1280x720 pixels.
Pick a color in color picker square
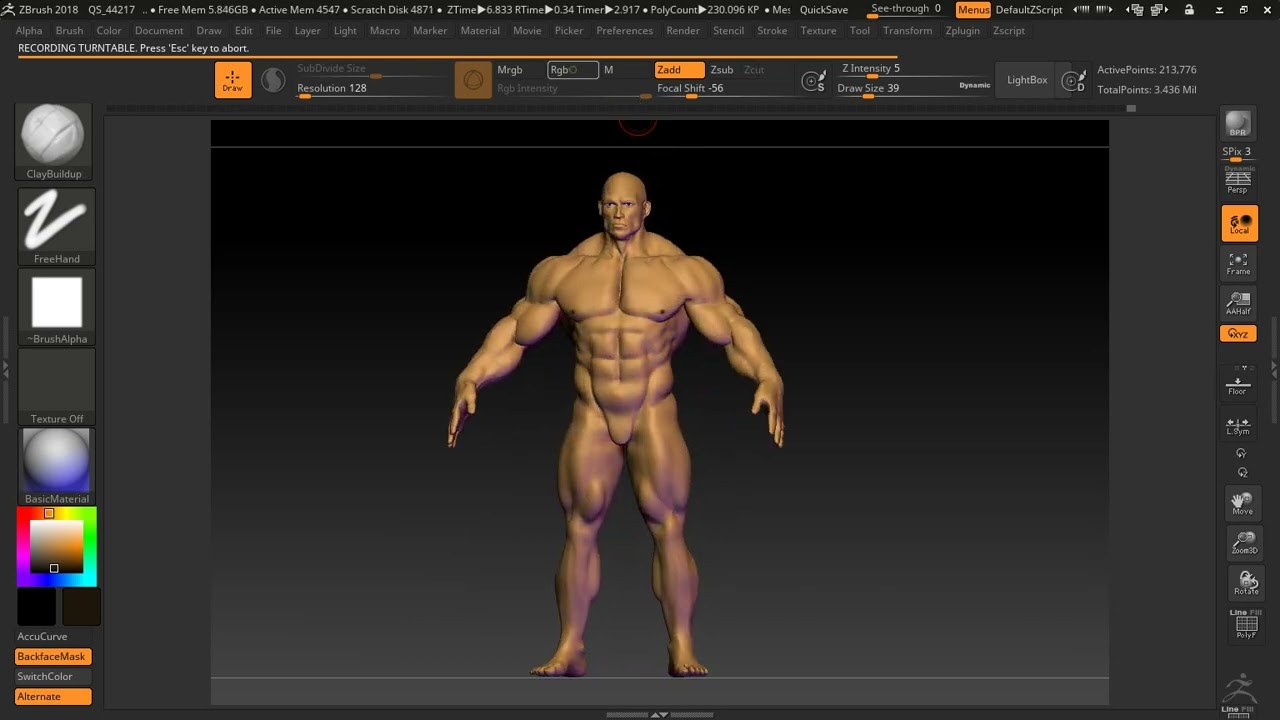tap(55, 547)
